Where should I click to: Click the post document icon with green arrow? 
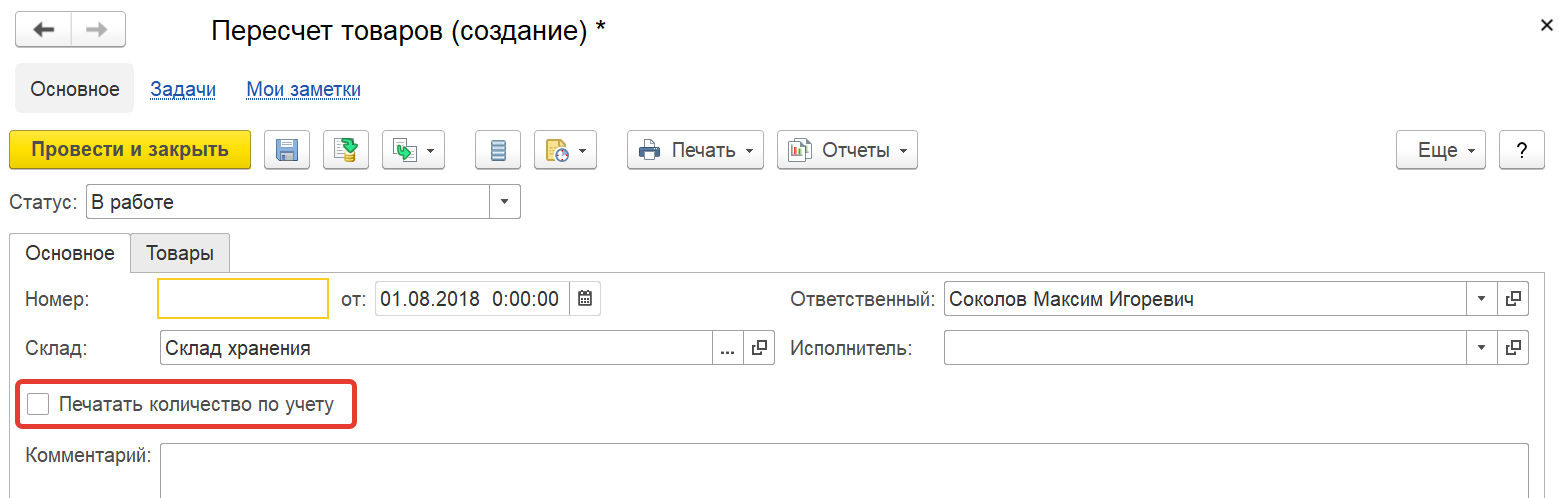click(x=347, y=150)
